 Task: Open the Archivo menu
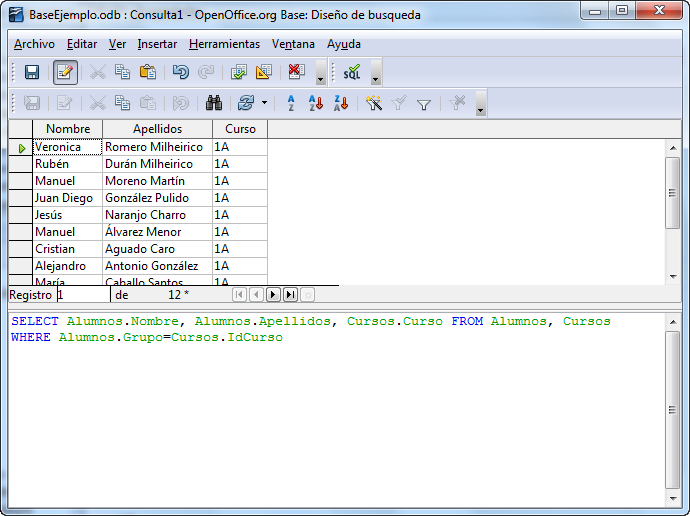point(34,44)
